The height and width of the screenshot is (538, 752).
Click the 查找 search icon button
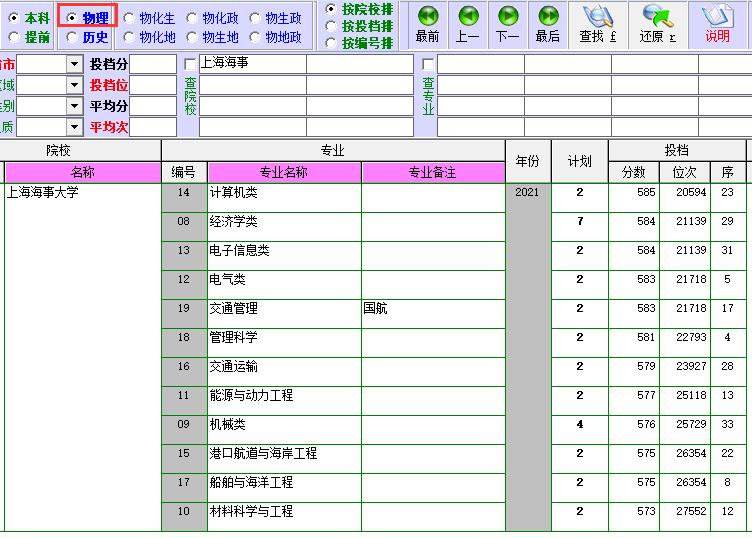598,25
